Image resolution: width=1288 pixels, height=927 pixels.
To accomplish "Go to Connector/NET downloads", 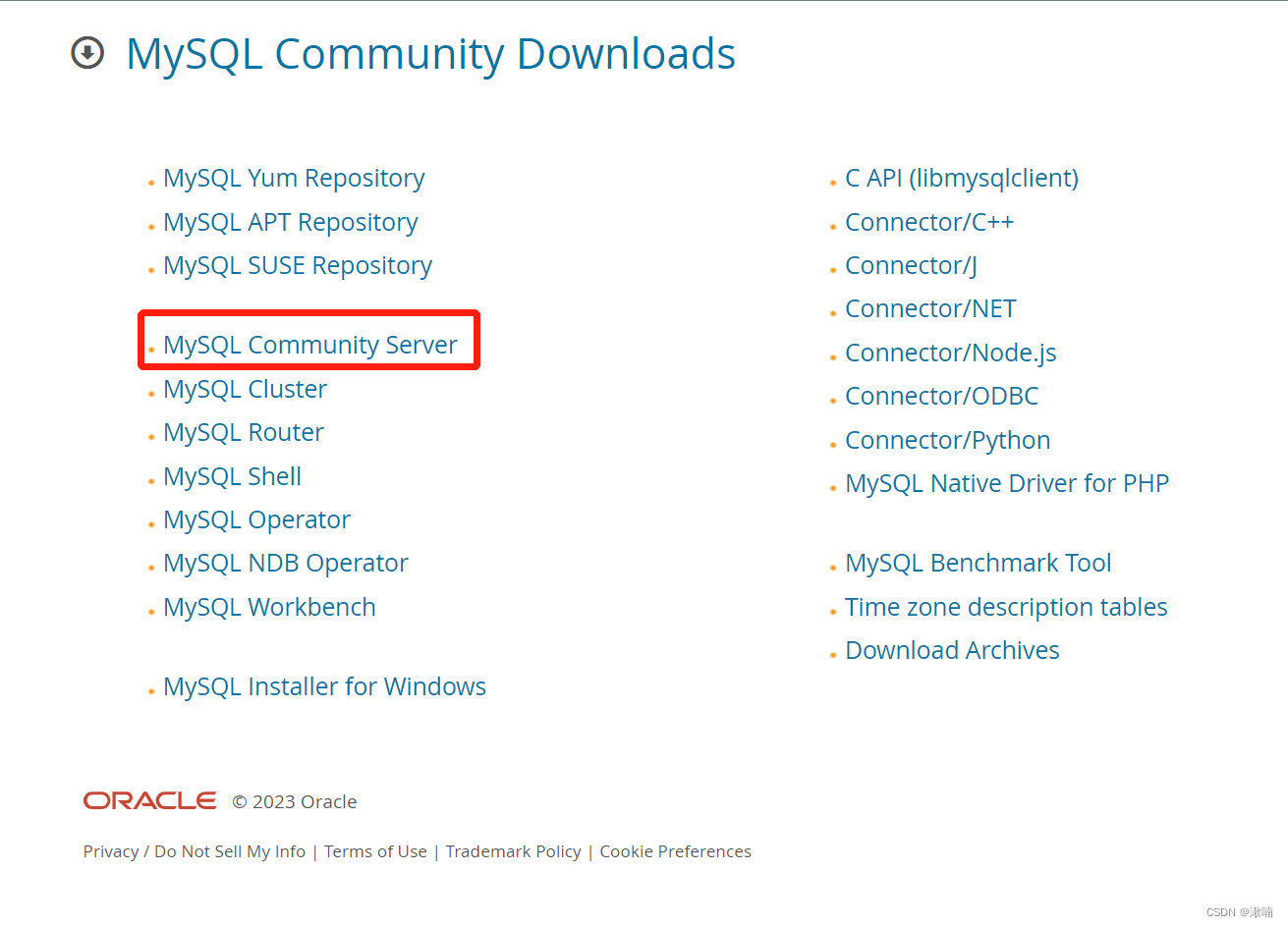I will (930, 309).
